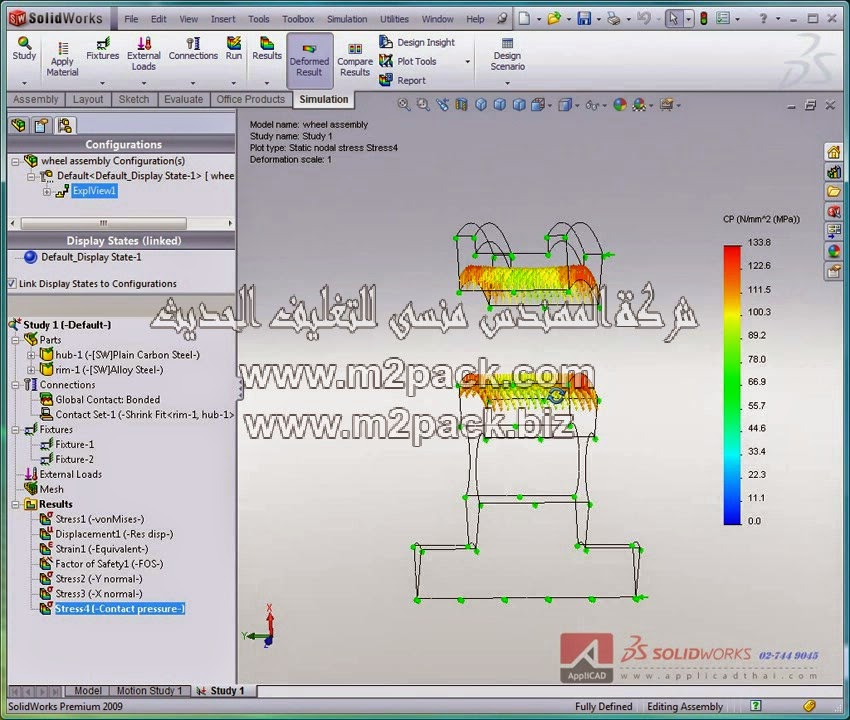
Task: Open the Toolbox menu
Action: (298, 19)
